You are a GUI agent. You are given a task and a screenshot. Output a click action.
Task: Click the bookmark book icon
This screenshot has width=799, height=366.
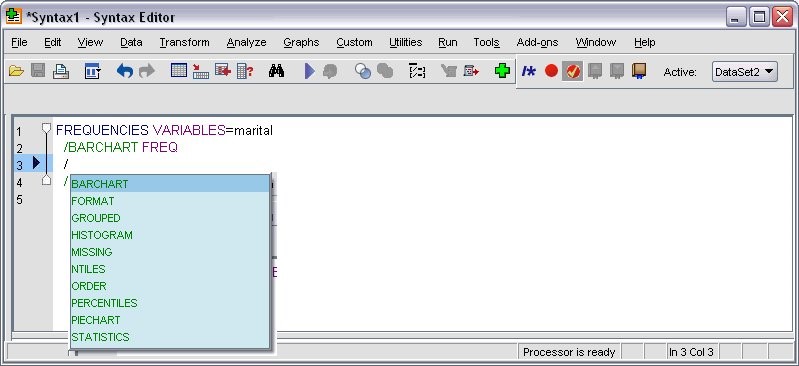click(x=639, y=71)
